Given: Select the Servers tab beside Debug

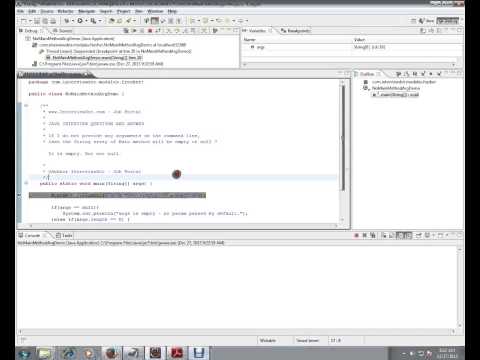Looking at the screenshot, I should [x=62, y=31].
